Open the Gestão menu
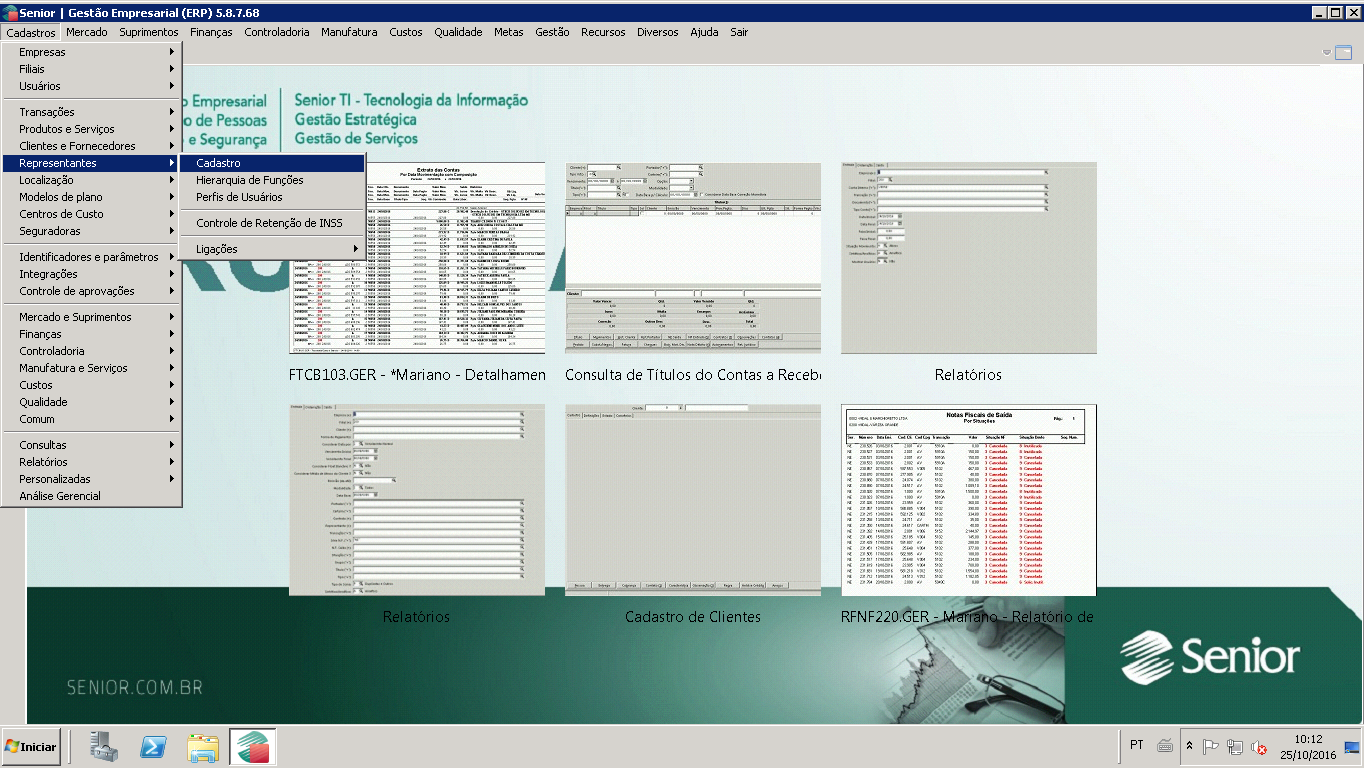This screenshot has height=768, width=1364. pyautogui.click(x=552, y=32)
